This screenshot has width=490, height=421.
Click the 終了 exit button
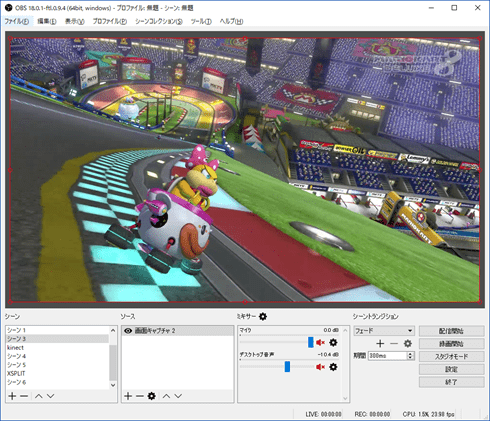[451, 382]
